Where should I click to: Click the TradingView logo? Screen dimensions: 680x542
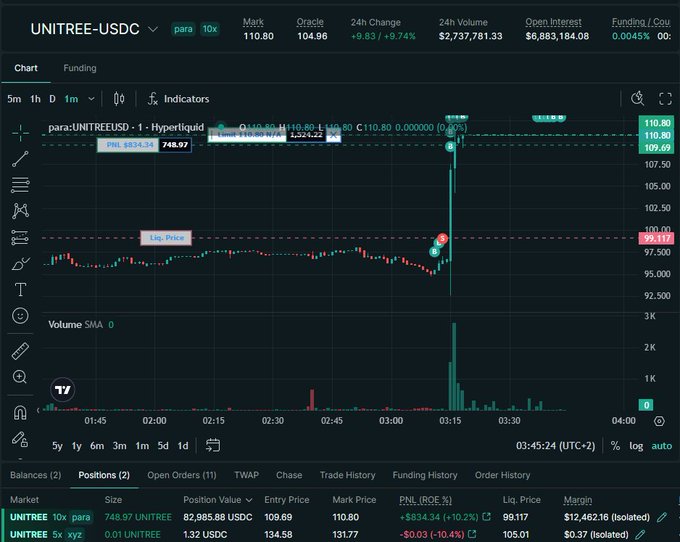(62, 390)
